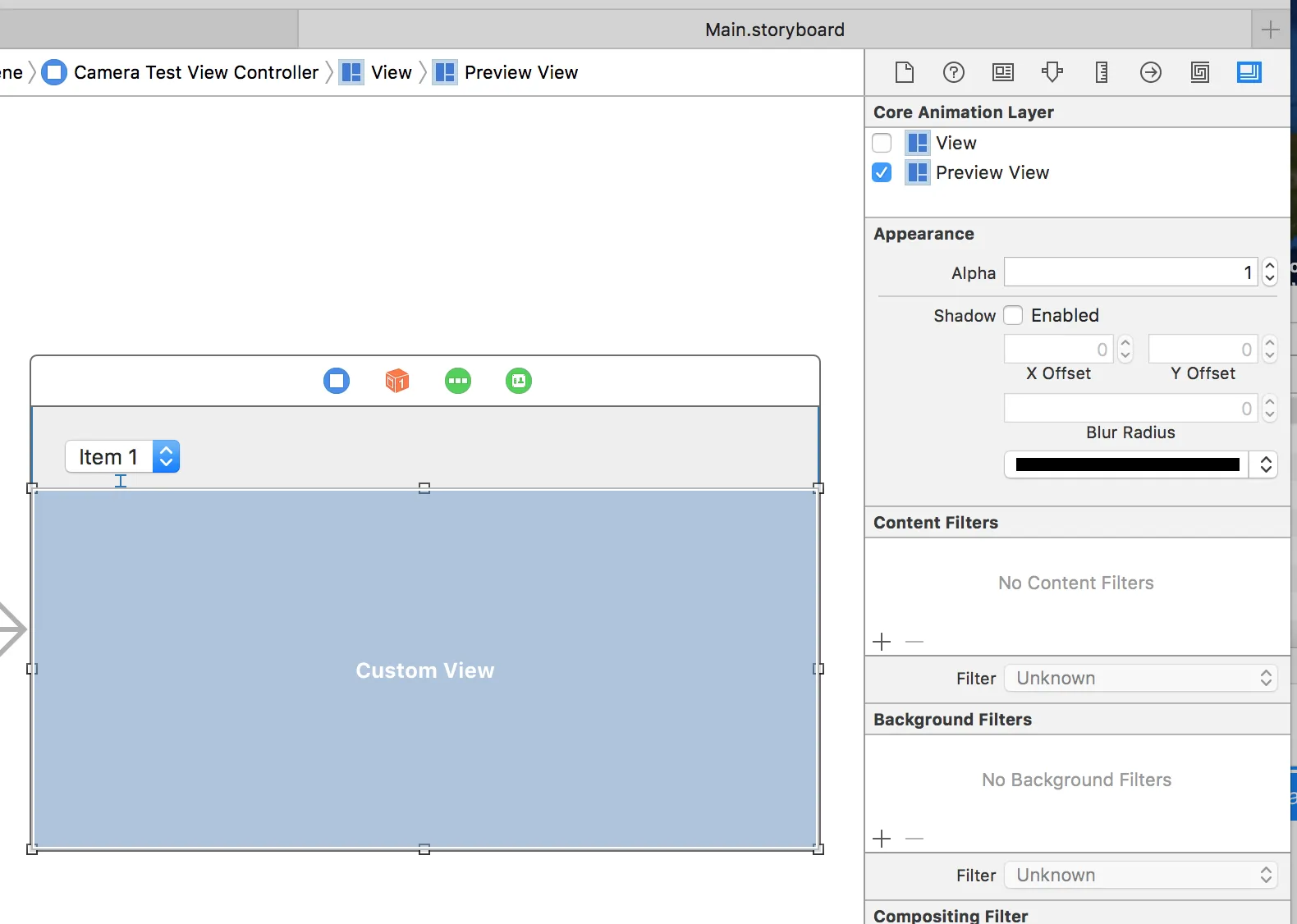Click the X Offset input field

coord(1058,350)
